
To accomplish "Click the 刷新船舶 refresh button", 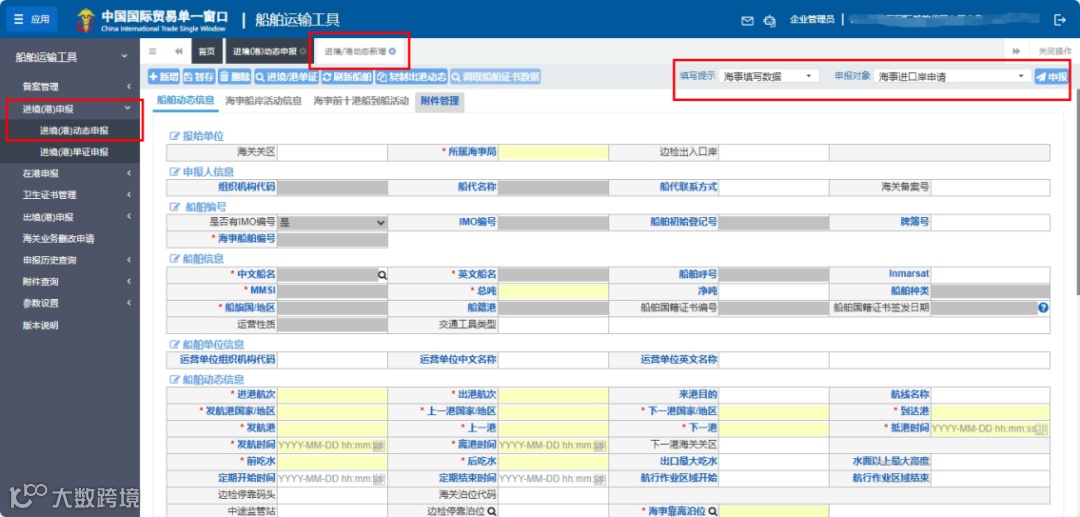I will click(x=347, y=76).
